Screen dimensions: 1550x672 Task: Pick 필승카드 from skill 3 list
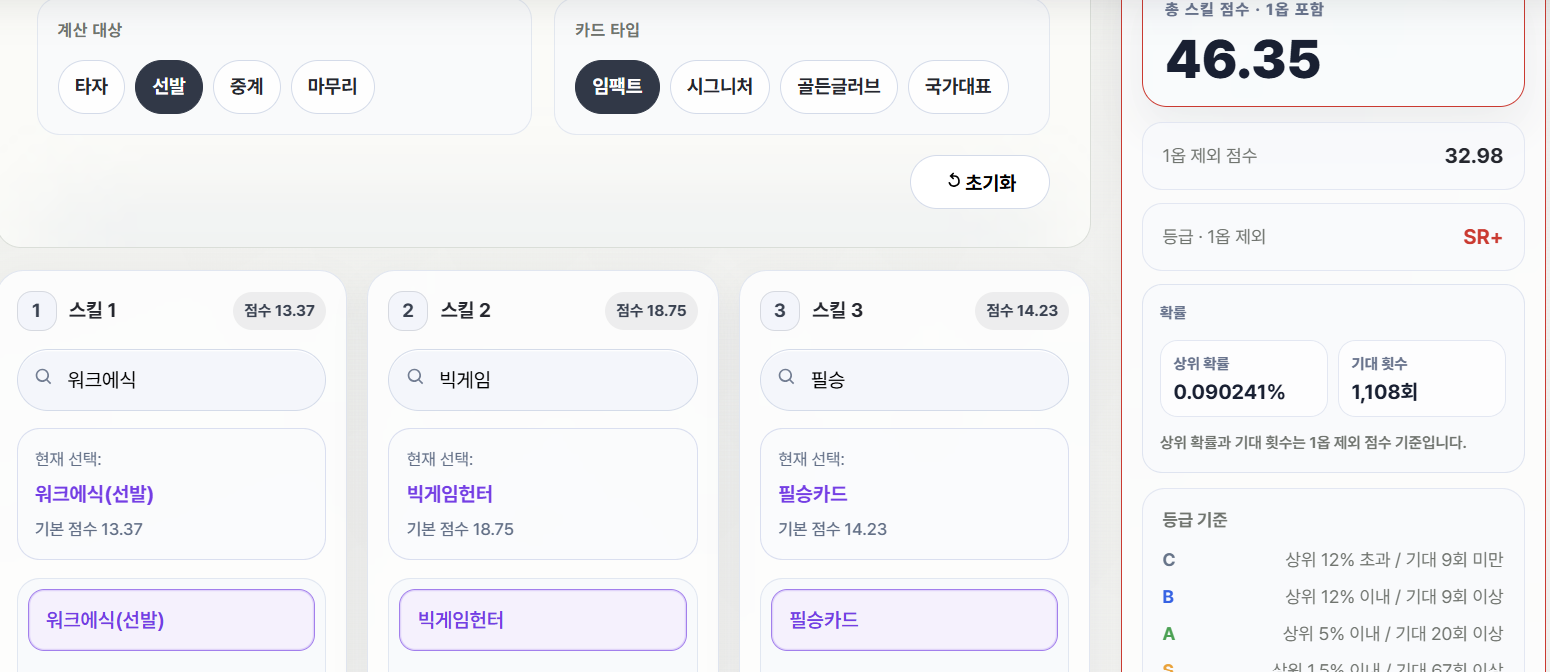(915, 620)
